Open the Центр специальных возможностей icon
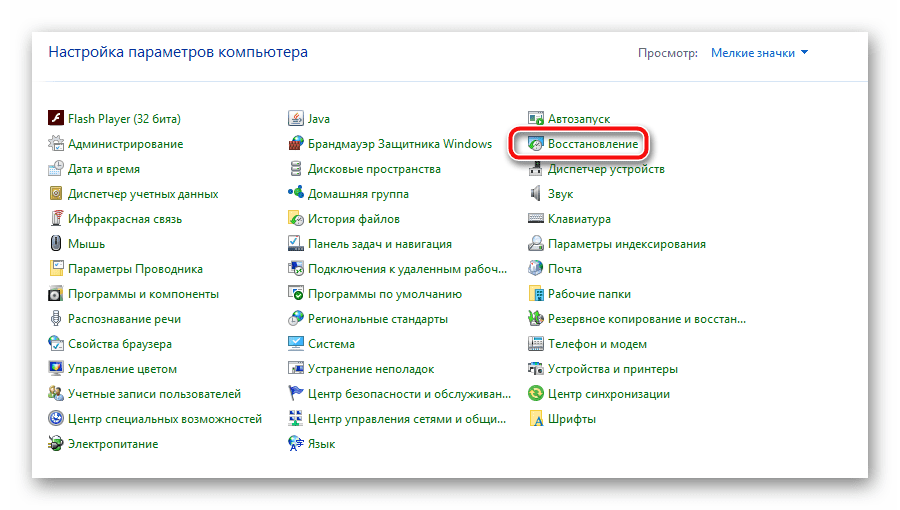Image resolution: width=900 pixels, height=510 pixels. pos(56,419)
